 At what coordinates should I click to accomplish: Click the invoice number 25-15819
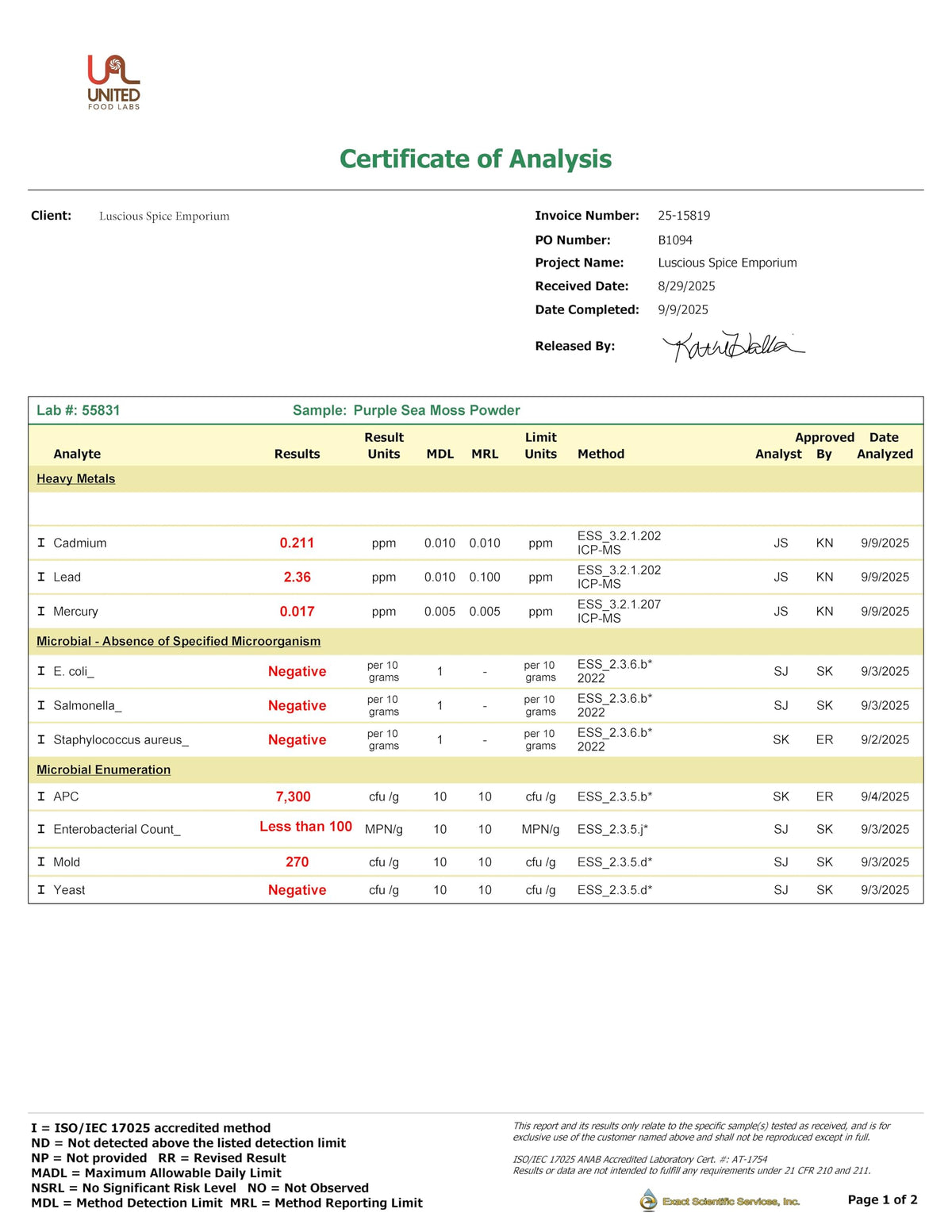(x=684, y=216)
